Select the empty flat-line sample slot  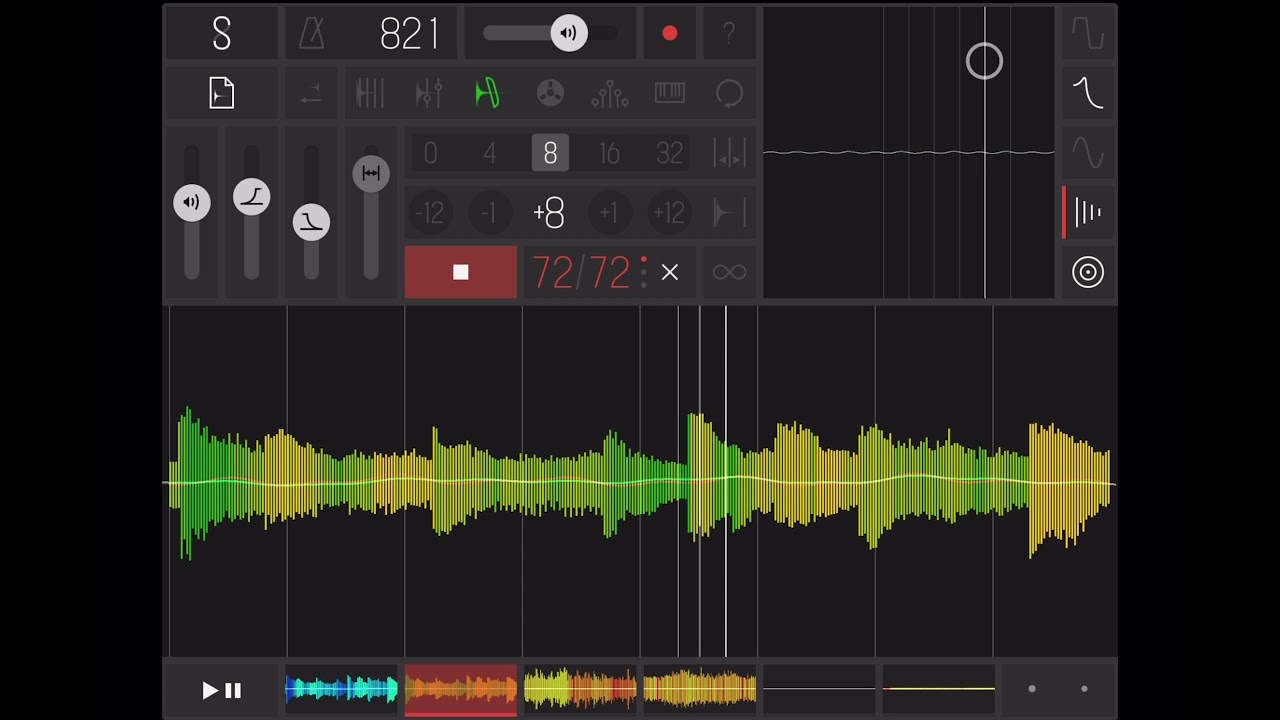[819, 689]
